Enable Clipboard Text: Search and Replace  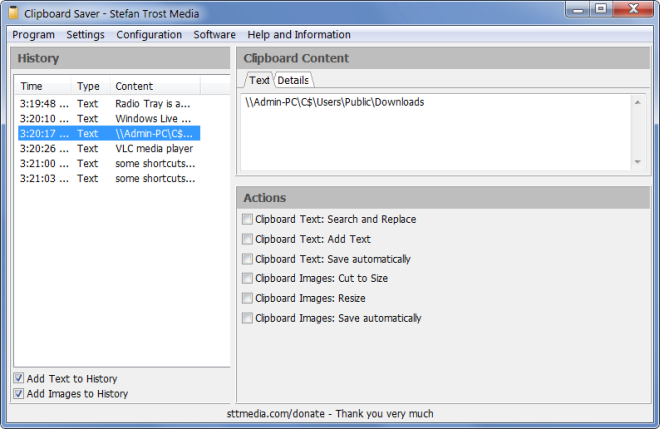[x=247, y=219]
